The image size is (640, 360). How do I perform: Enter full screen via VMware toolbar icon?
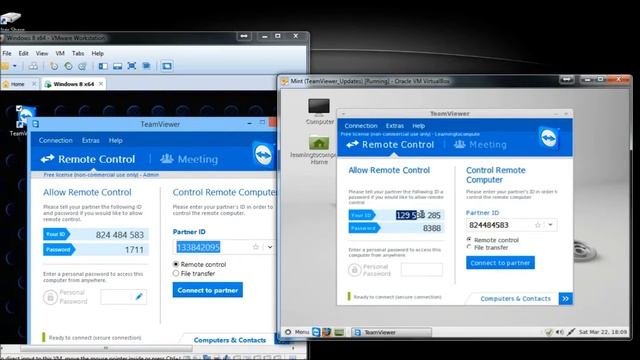[132, 66]
